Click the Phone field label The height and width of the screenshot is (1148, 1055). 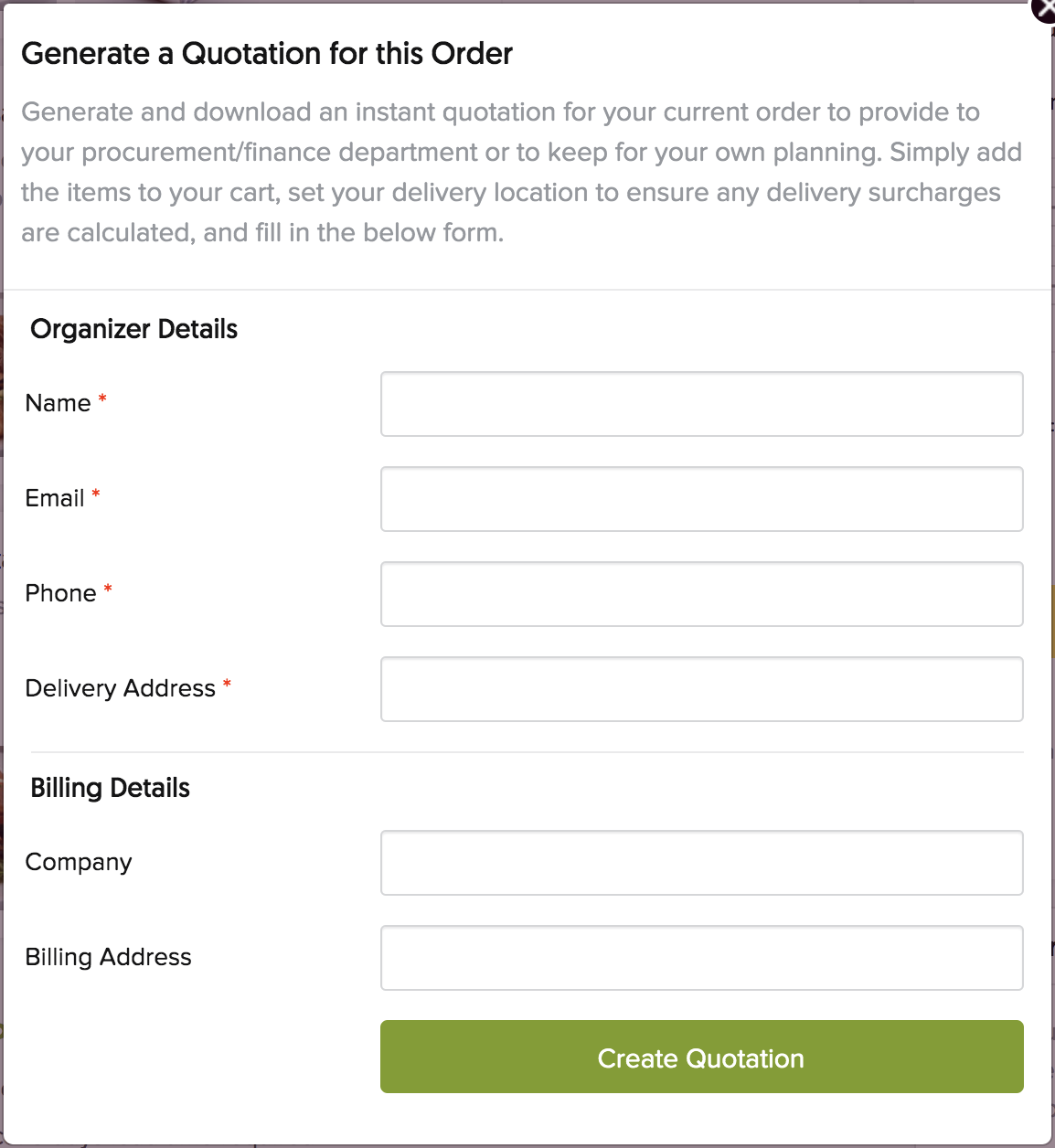[60, 593]
